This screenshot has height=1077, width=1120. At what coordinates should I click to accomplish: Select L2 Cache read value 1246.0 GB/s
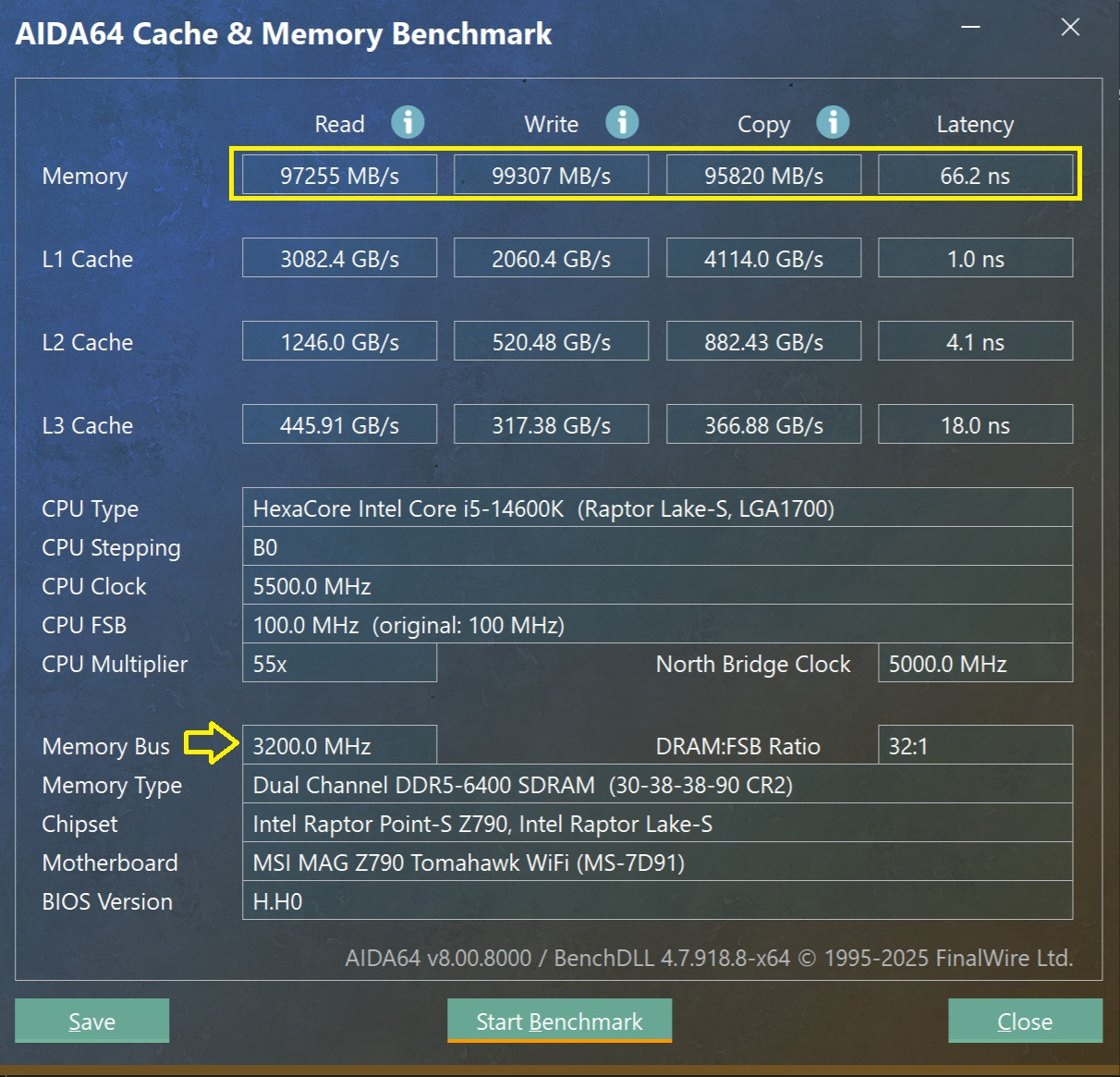click(339, 341)
